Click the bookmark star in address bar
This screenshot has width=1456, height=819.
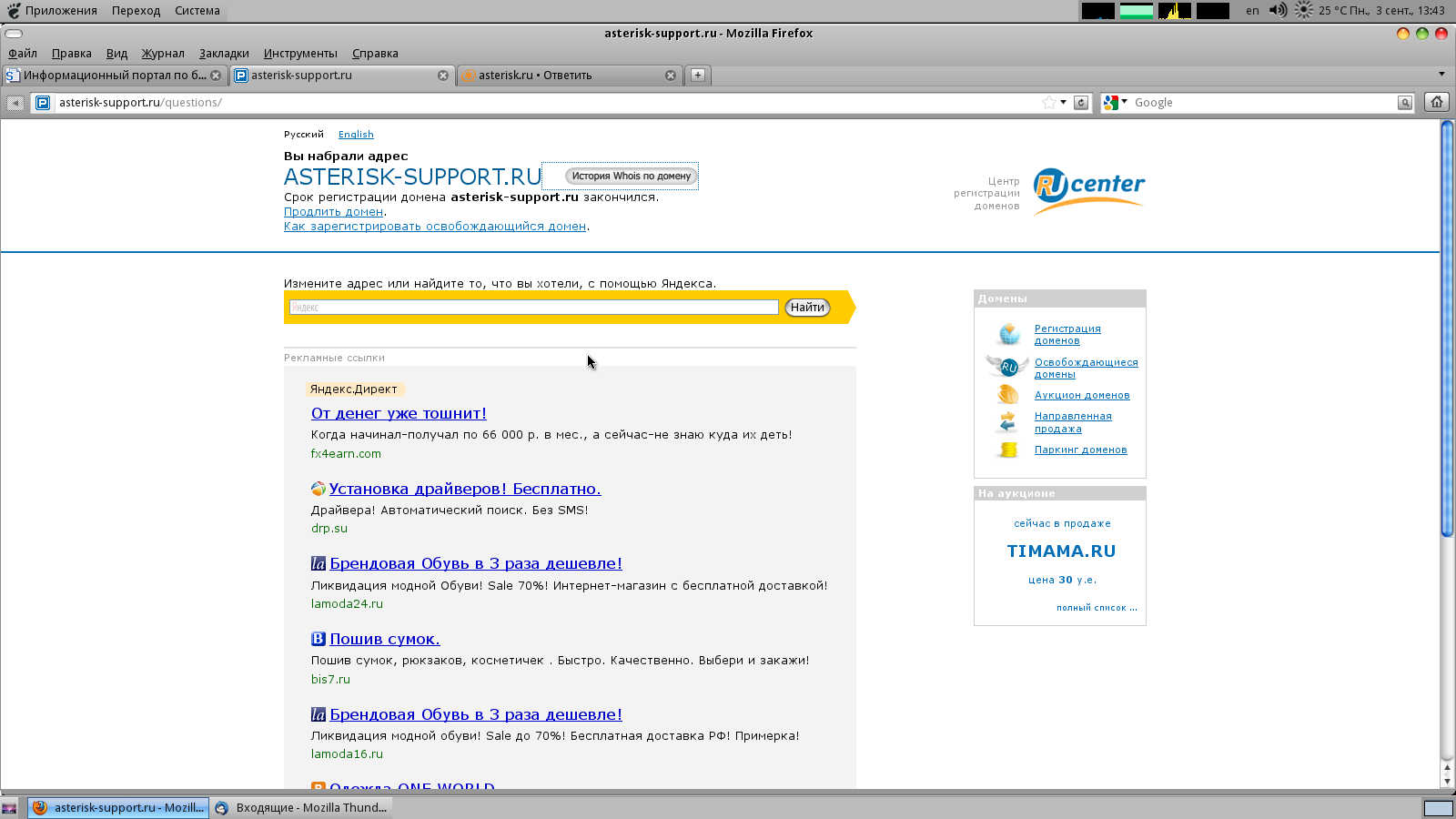point(1049,103)
